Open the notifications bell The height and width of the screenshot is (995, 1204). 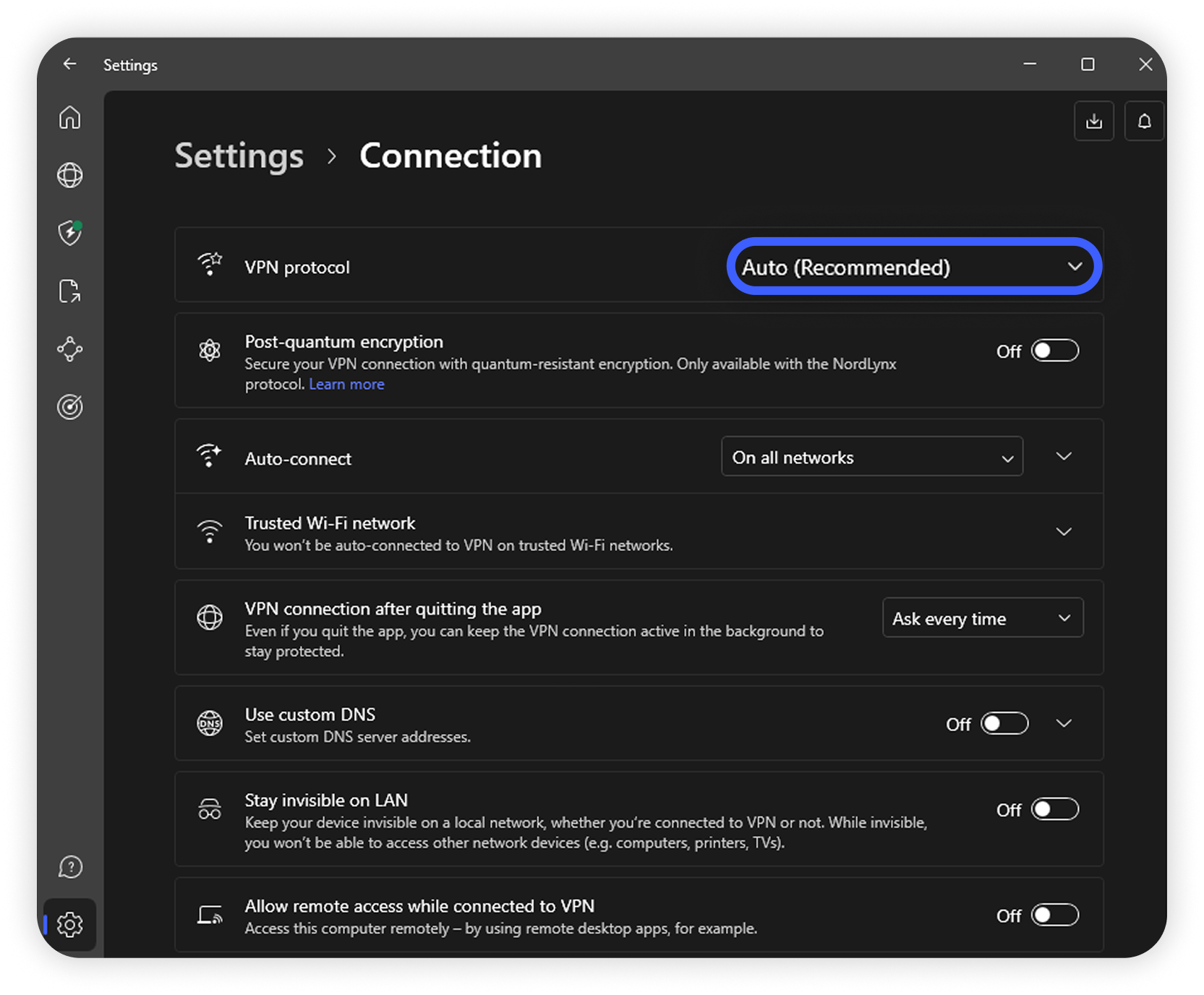1144,121
